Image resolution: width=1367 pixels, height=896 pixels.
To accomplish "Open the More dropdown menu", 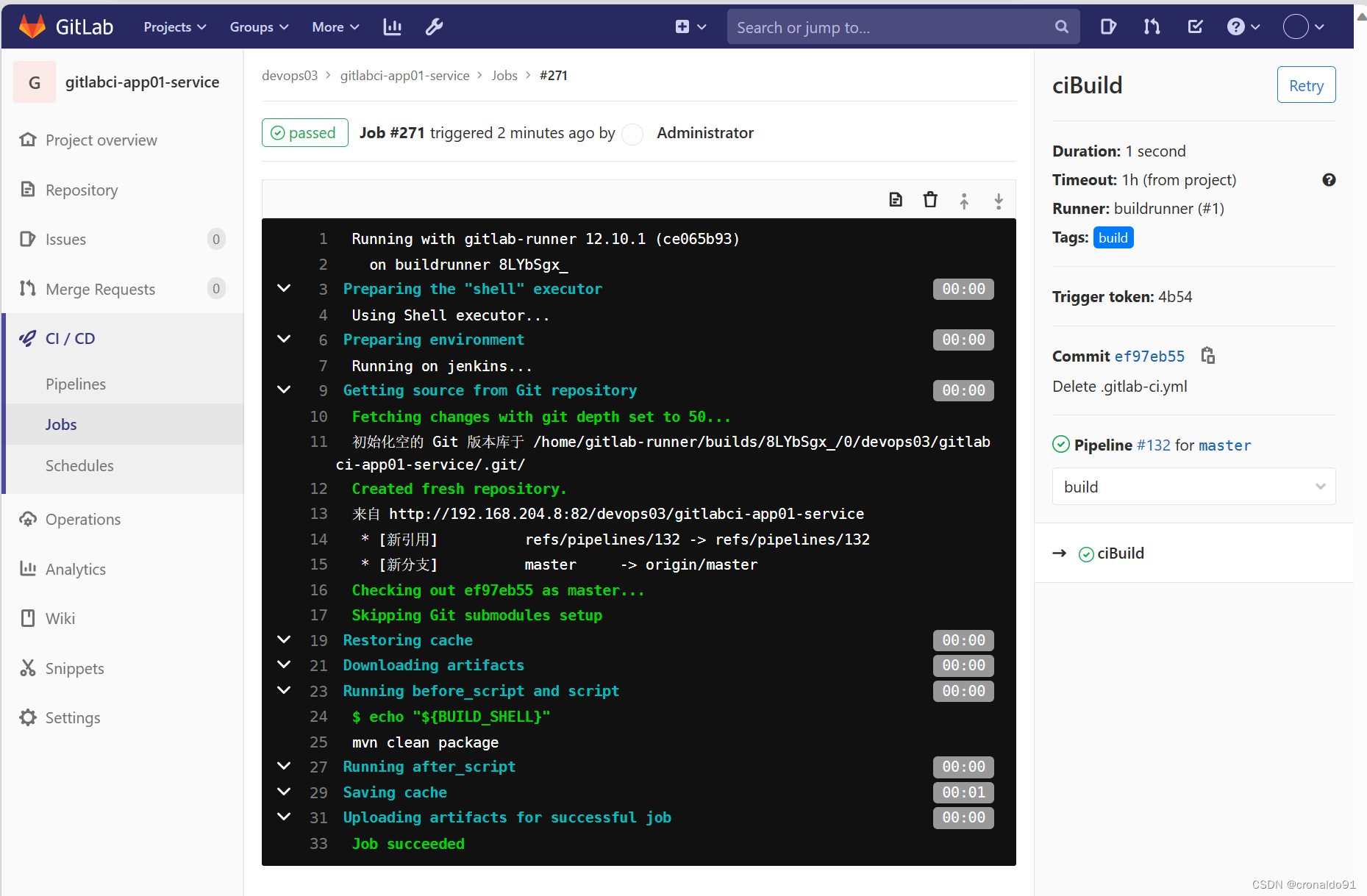I will pos(335,27).
